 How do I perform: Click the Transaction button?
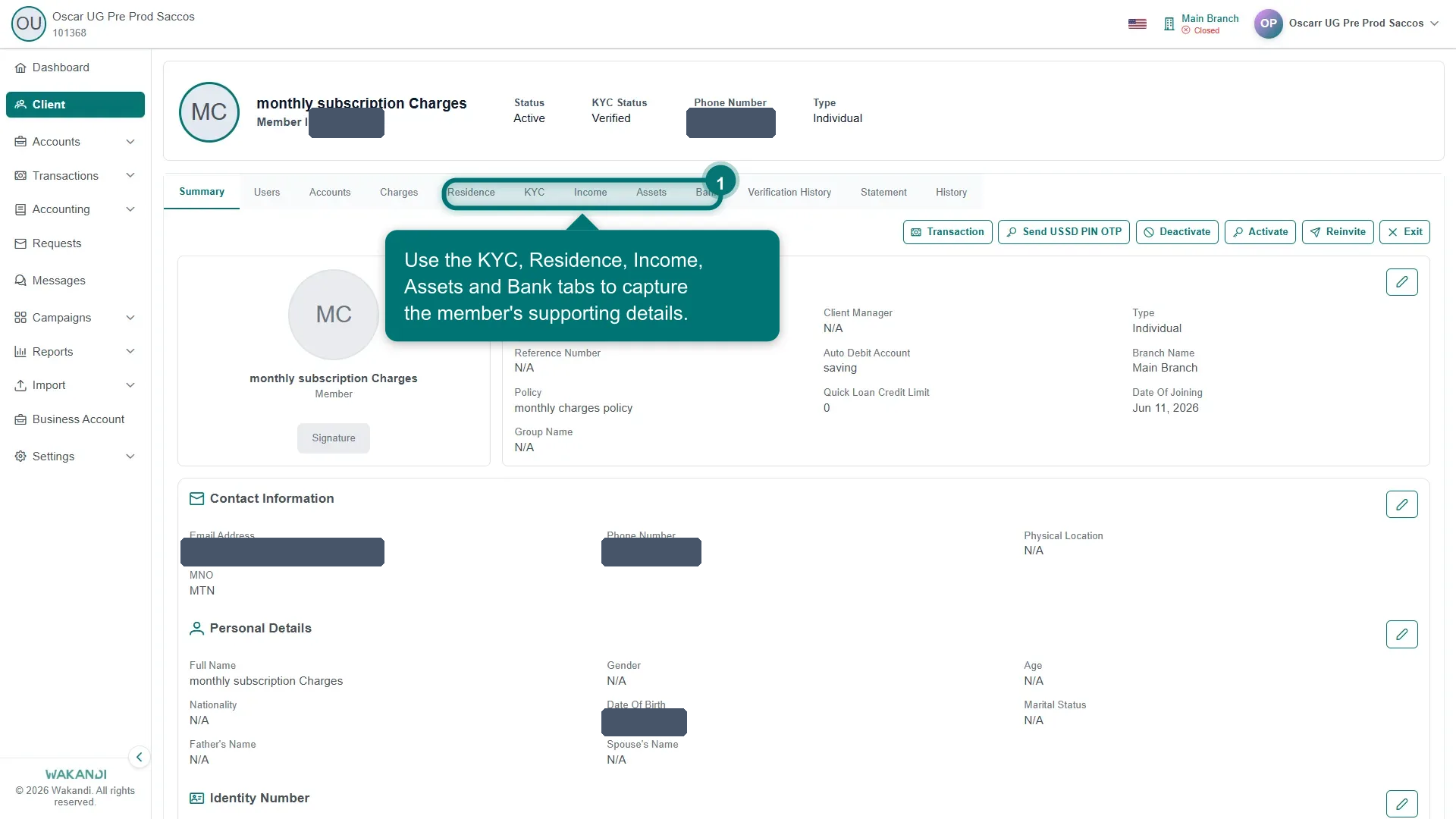947,232
